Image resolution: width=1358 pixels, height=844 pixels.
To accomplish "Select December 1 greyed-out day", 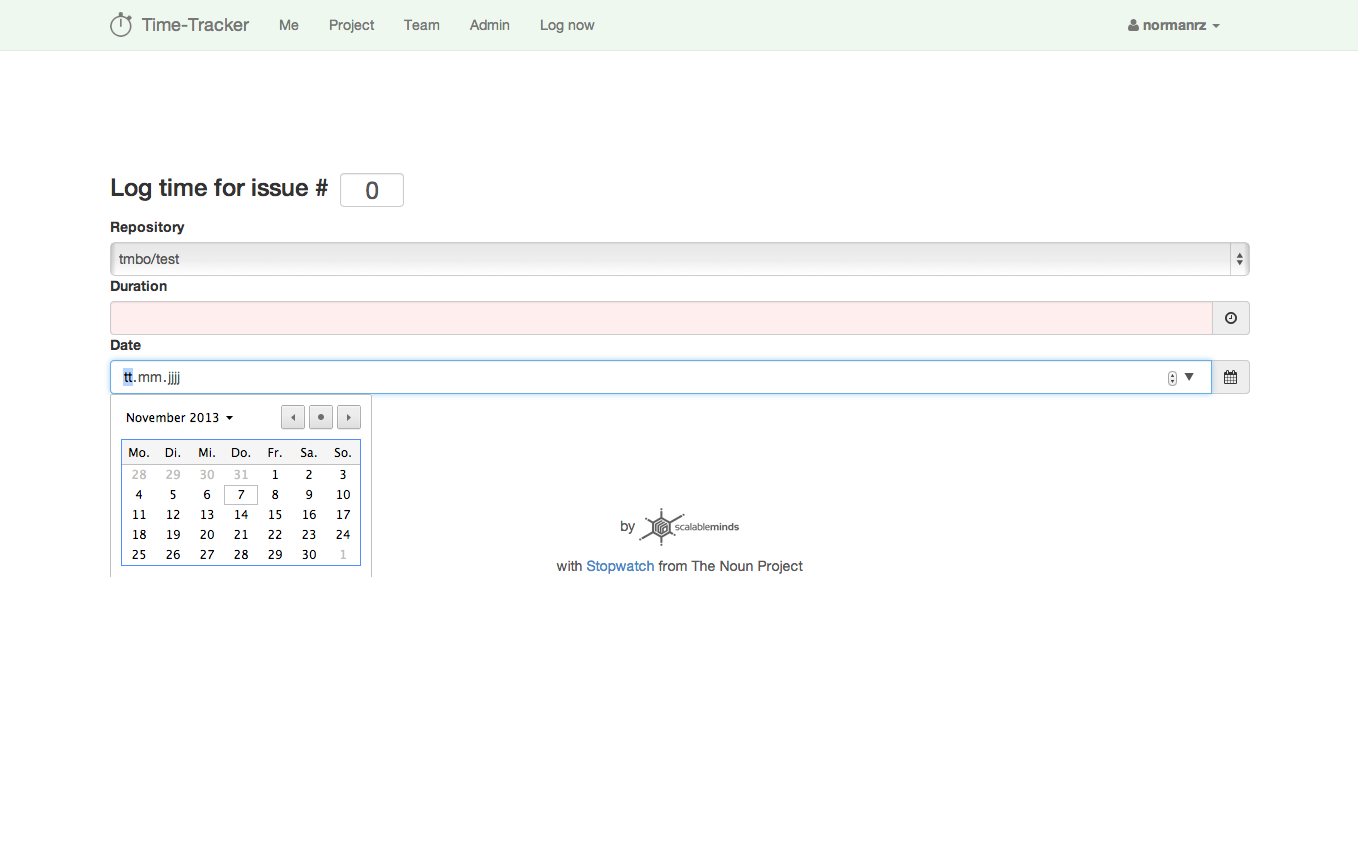I will pyautogui.click(x=343, y=555).
